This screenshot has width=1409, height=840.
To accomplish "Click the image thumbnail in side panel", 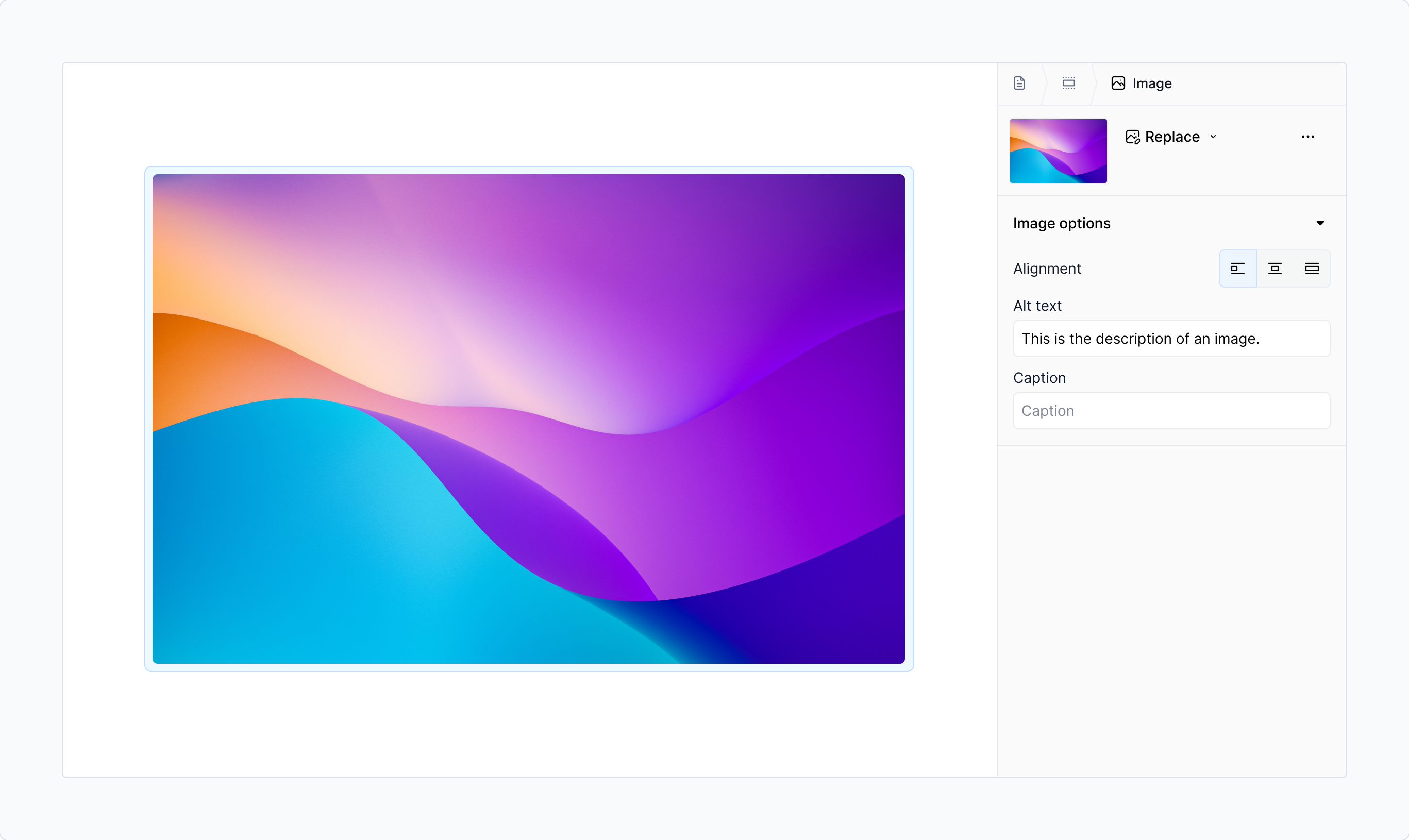I will [x=1058, y=150].
